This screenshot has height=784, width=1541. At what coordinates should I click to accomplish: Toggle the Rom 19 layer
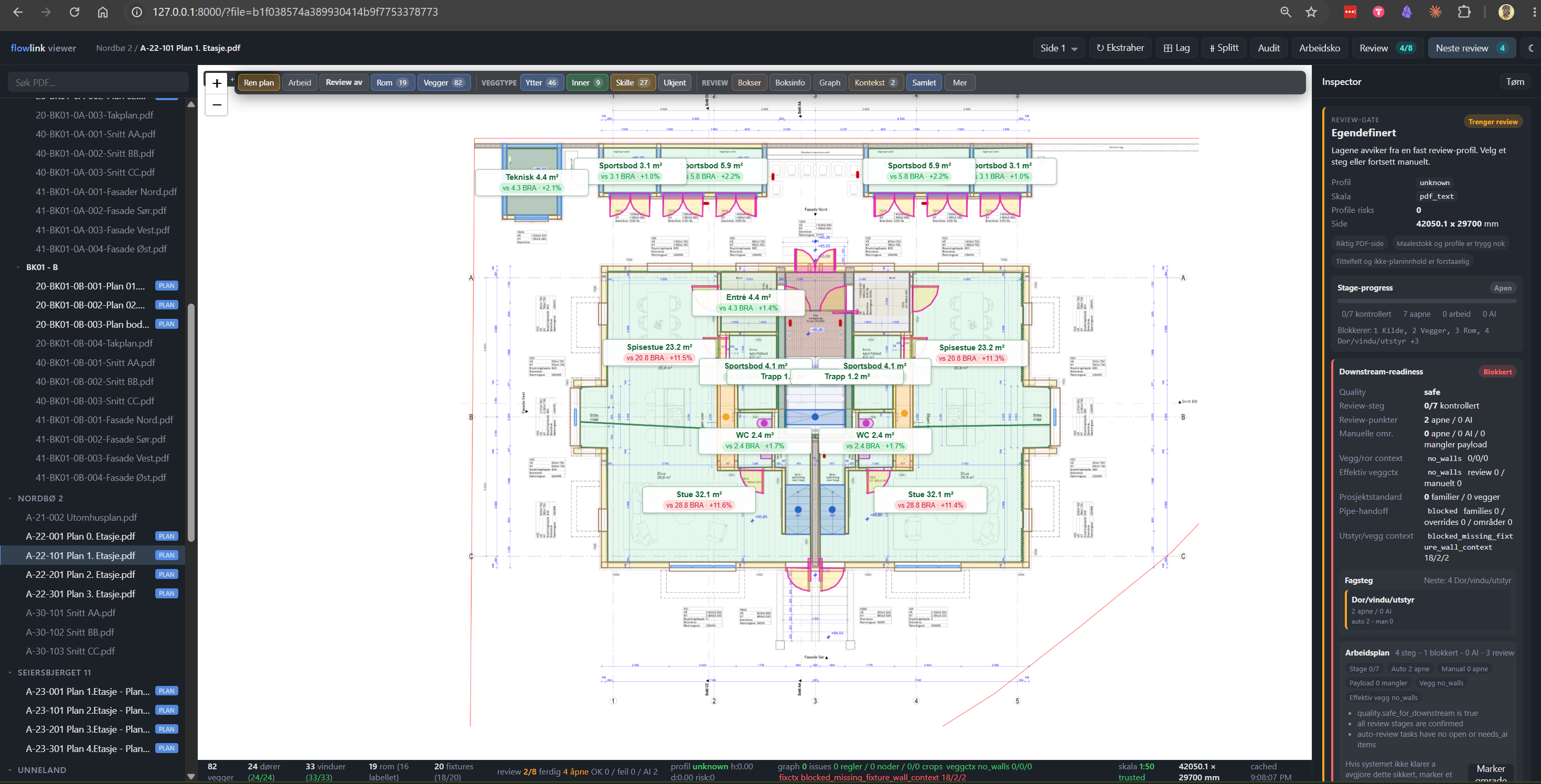[392, 82]
